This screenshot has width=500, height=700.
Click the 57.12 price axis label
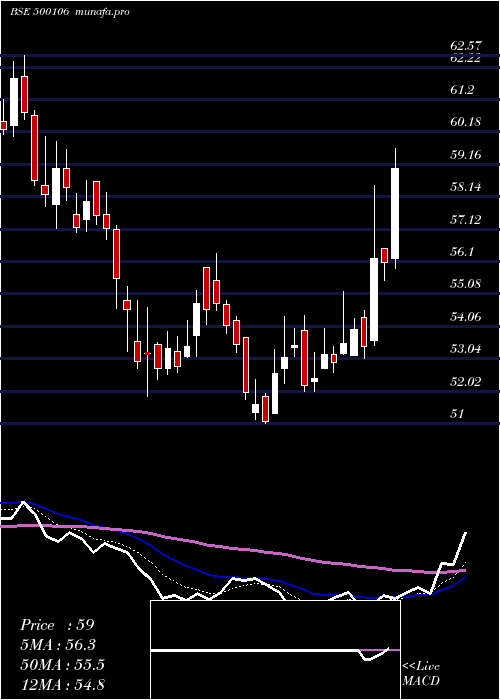pyautogui.click(x=466, y=219)
